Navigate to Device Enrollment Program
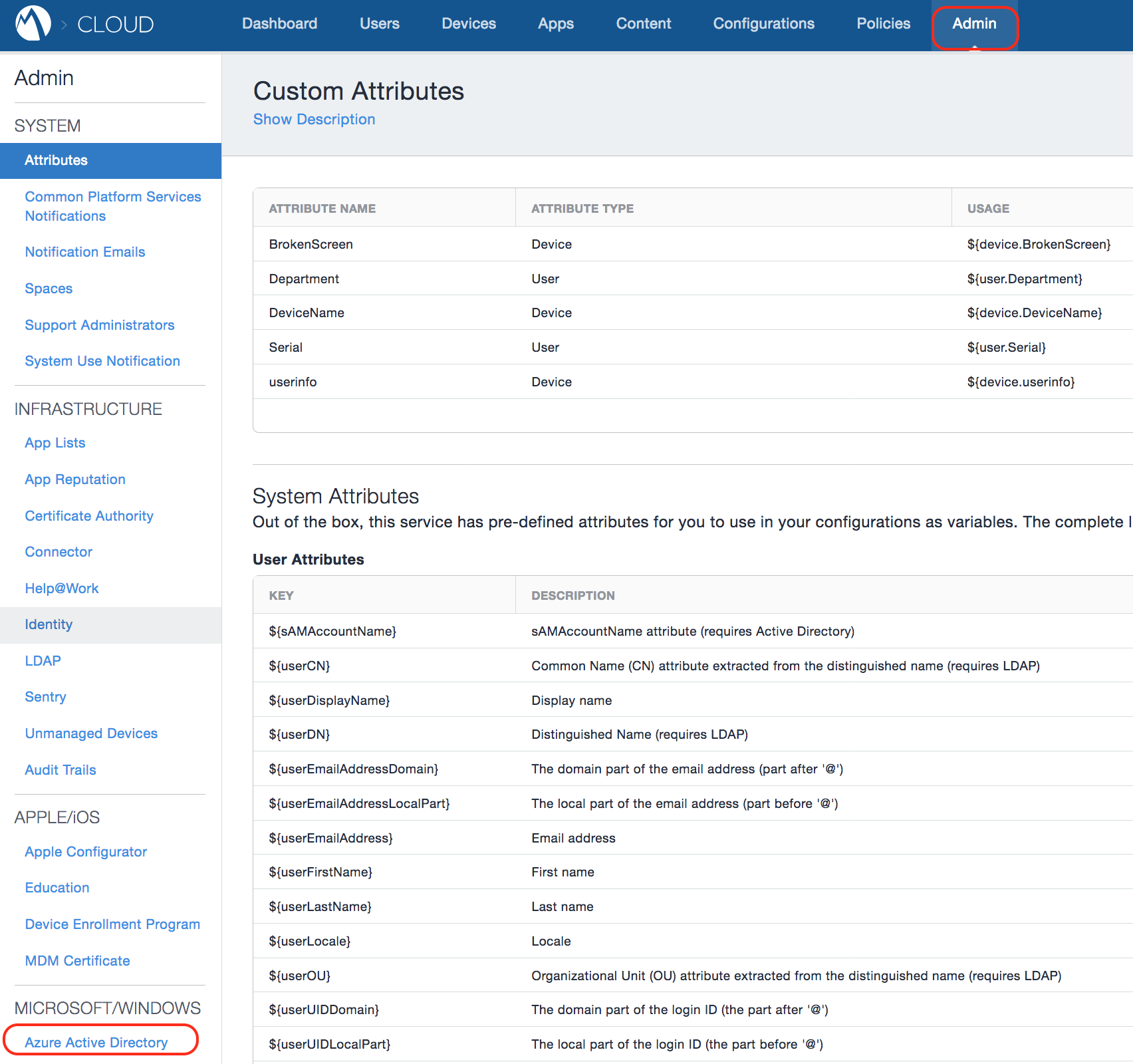This screenshot has width=1133, height=1064. (112, 924)
